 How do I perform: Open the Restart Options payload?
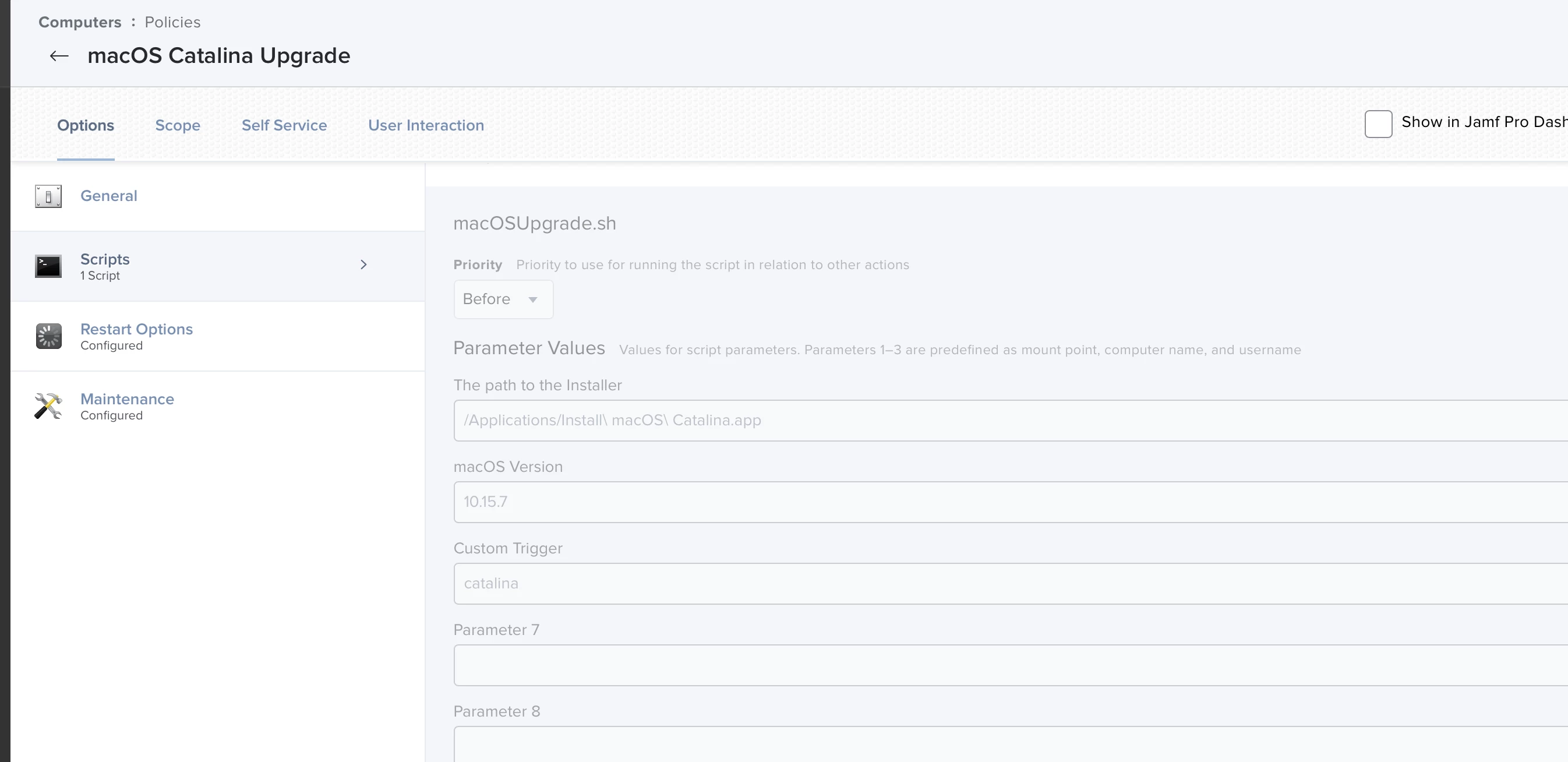[x=136, y=329]
